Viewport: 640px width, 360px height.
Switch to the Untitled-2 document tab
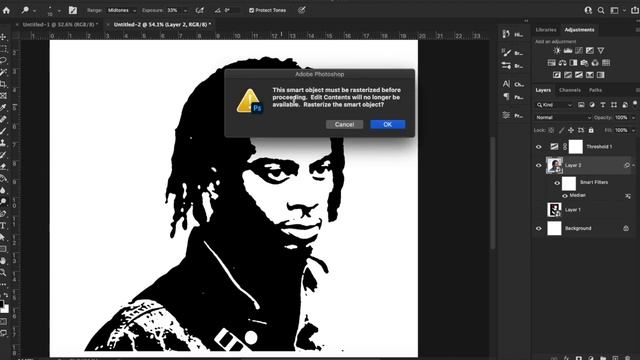tap(162, 24)
